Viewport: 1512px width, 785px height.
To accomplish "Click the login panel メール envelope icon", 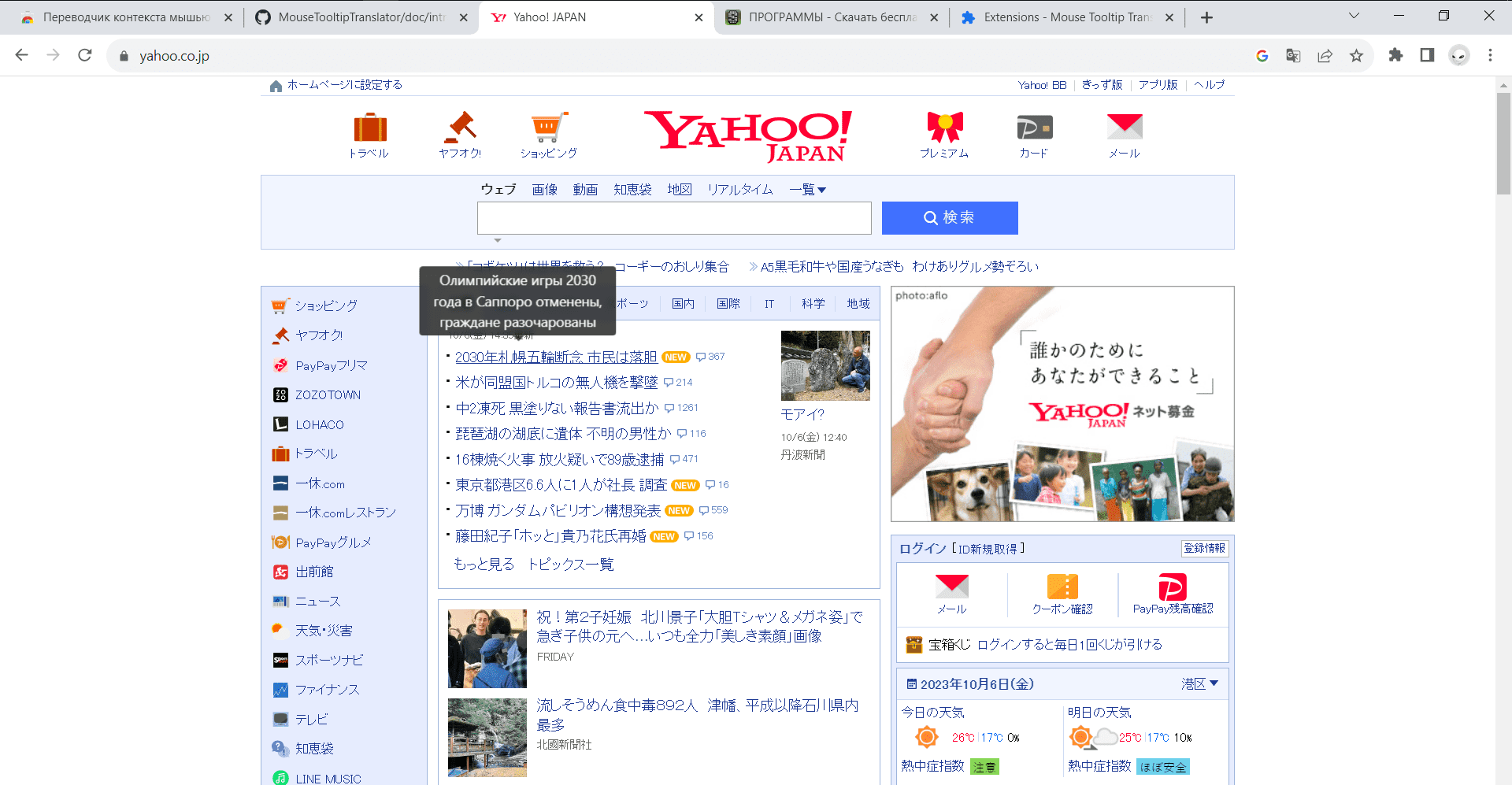I will [951, 586].
